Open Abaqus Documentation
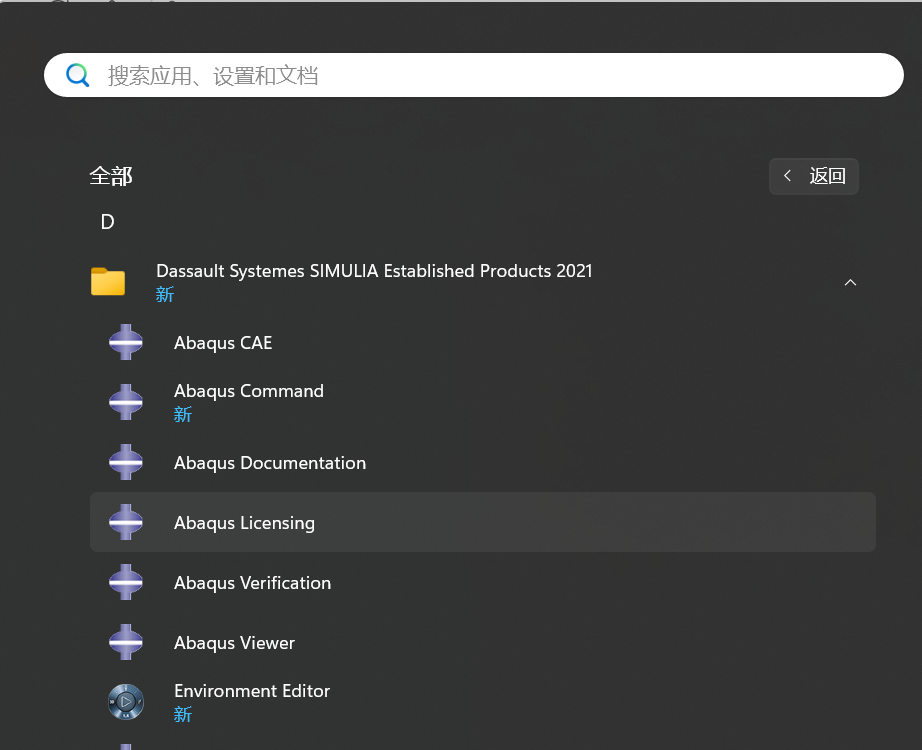The width and height of the screenshot is (922, 750). [x=269, y=462]
